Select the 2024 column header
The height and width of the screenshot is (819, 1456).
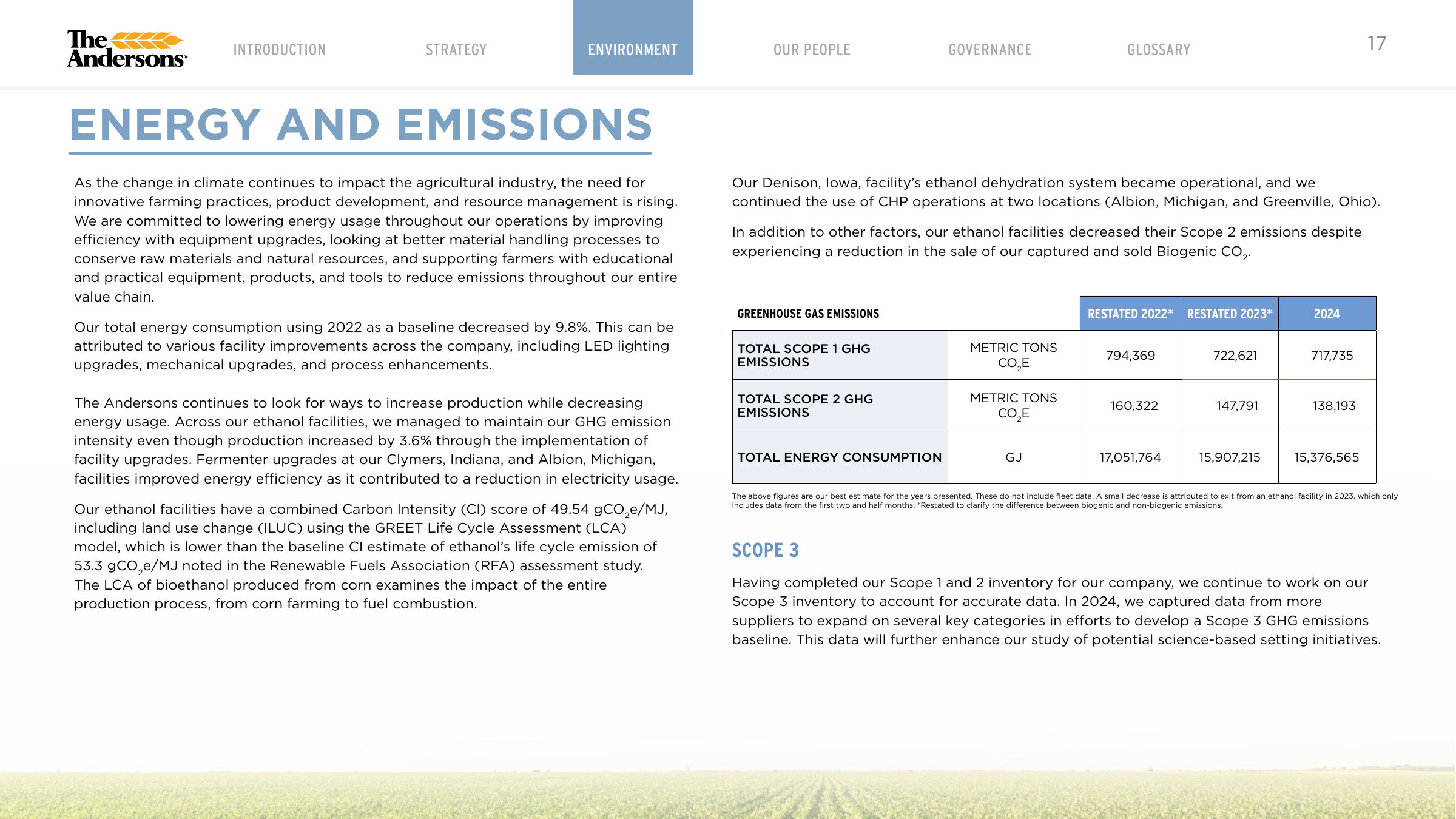pyautogui.click(x=1327, y=314)
